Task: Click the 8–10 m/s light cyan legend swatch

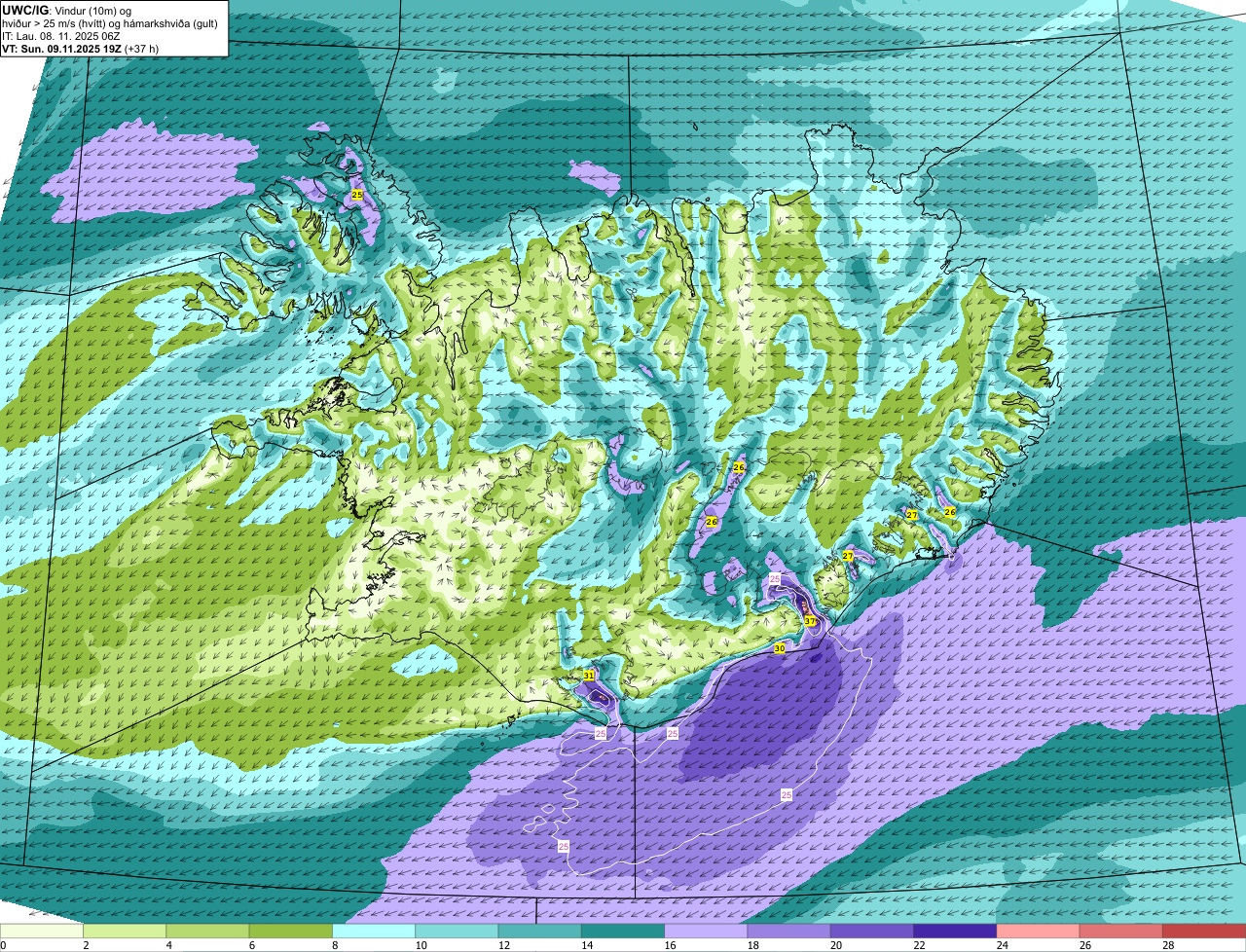Action: coord(374,931)
